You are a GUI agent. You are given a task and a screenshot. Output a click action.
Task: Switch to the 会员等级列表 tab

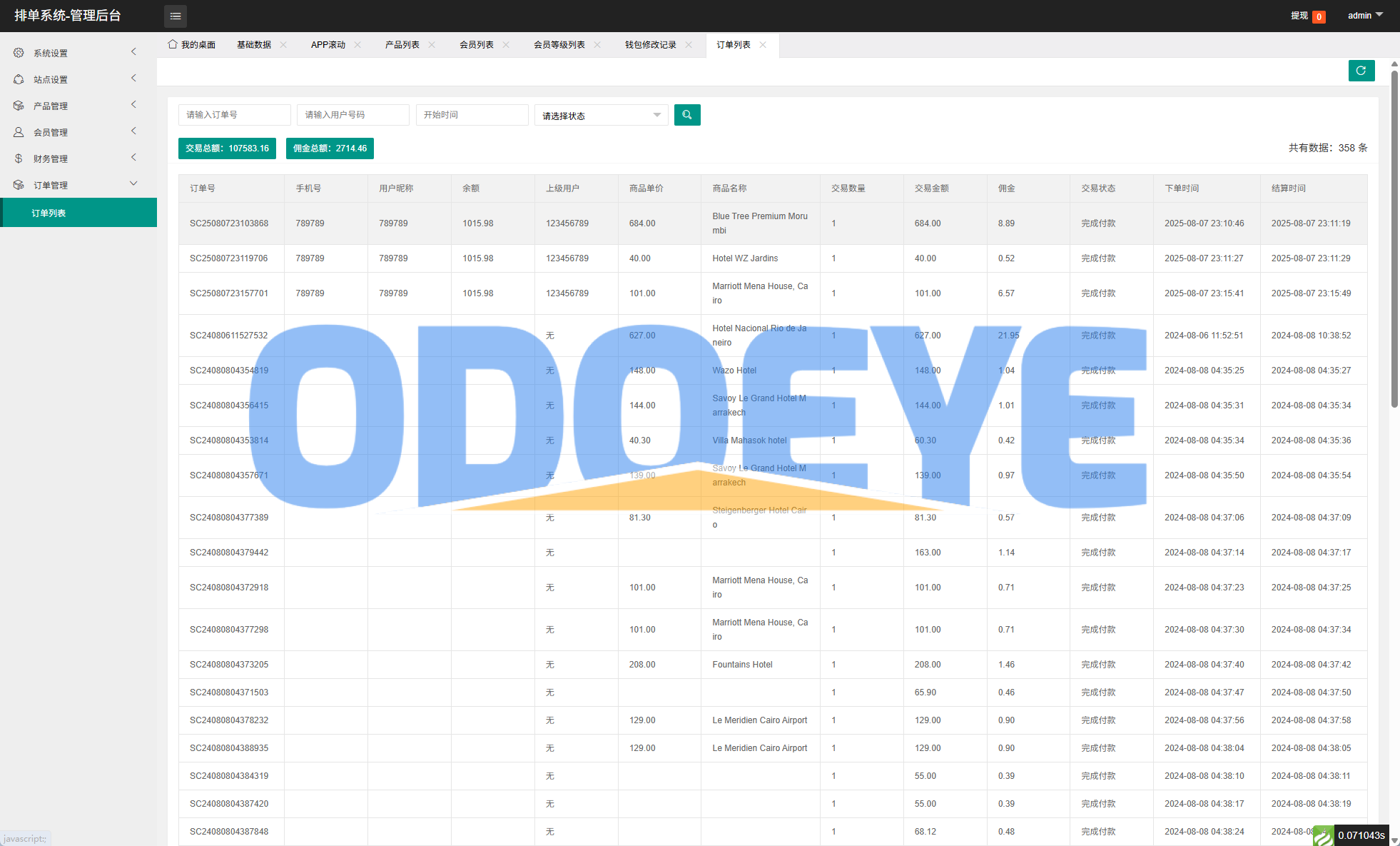point(559,44)
